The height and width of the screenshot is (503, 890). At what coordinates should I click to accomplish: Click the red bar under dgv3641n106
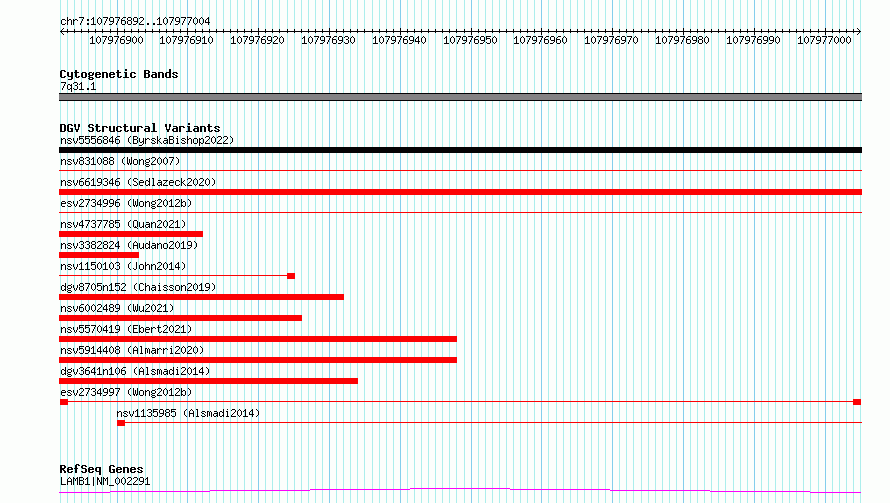tap(208, 381)
